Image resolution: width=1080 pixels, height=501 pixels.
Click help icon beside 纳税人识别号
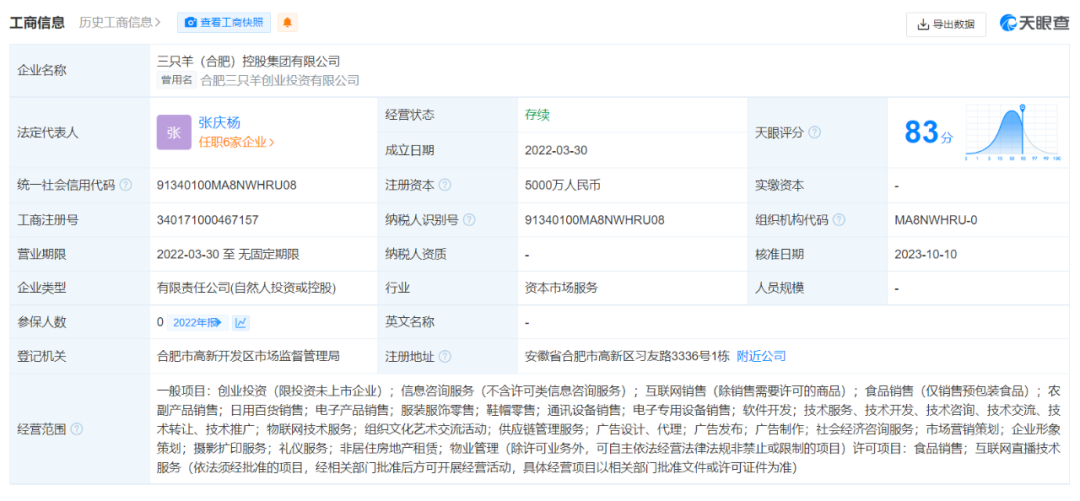[469, 220]
